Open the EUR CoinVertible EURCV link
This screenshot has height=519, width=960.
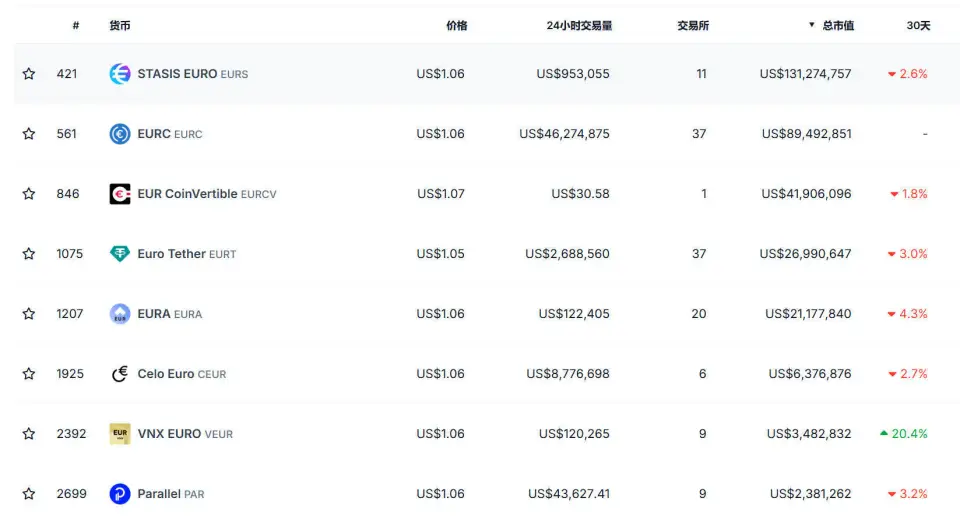coord(206,194)
